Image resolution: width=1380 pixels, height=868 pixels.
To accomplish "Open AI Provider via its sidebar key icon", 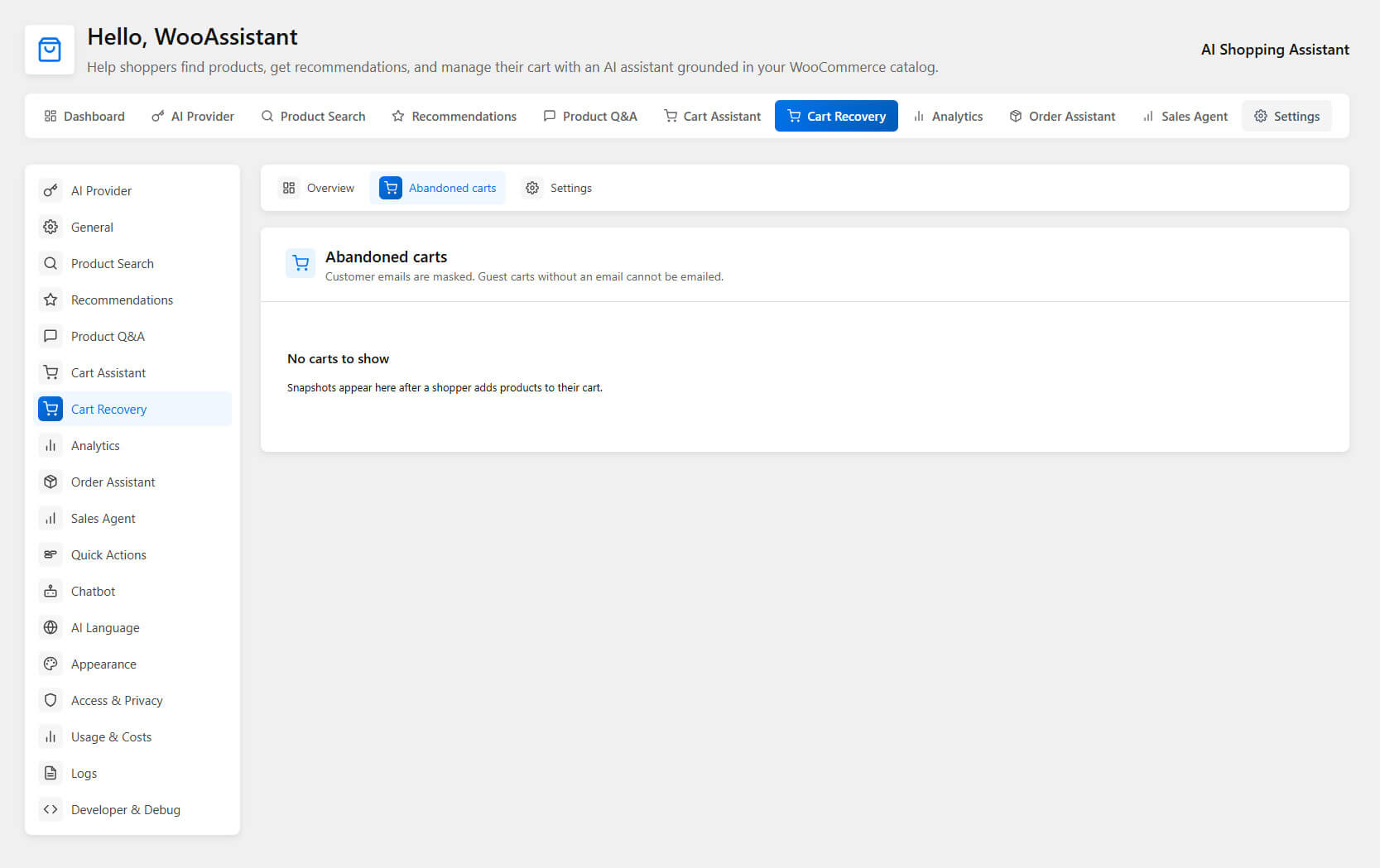I will (x=50, y=190).
